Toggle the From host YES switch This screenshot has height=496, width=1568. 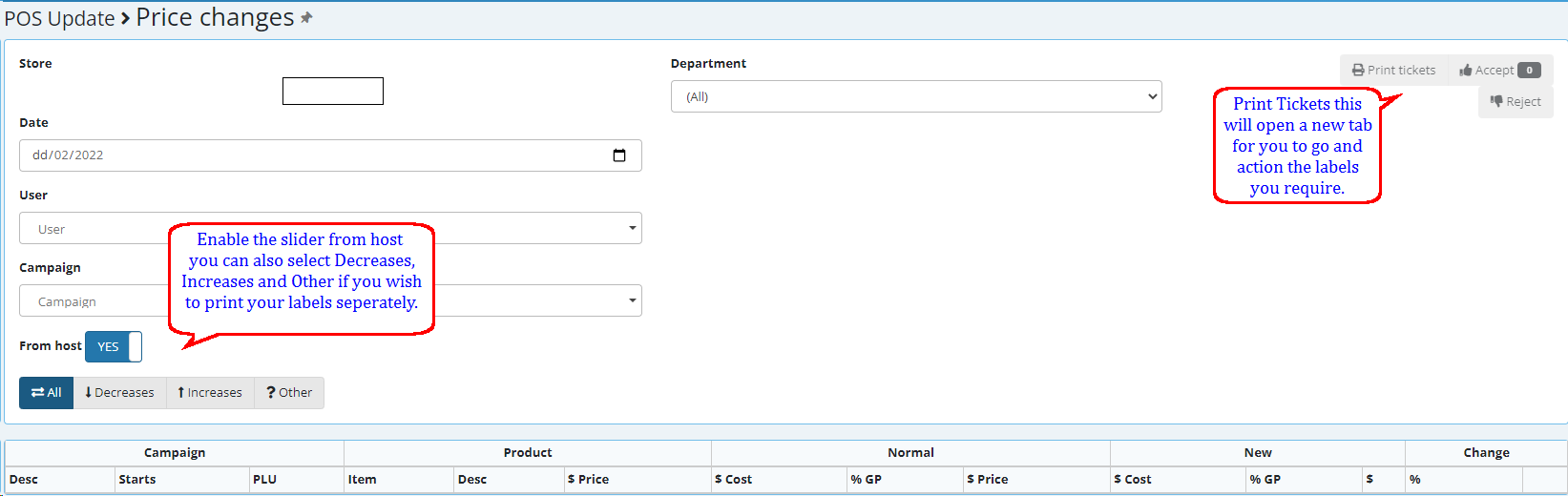point(114,346)
